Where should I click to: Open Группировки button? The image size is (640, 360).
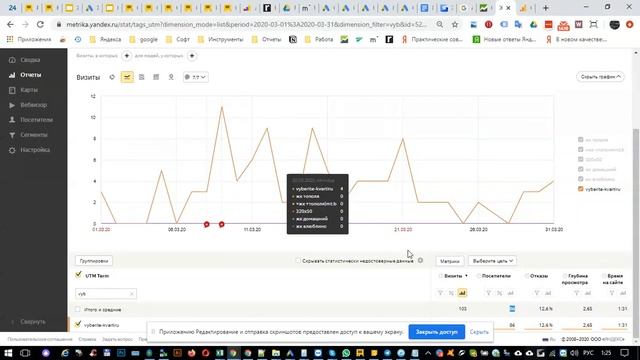[x=94, y=261]
